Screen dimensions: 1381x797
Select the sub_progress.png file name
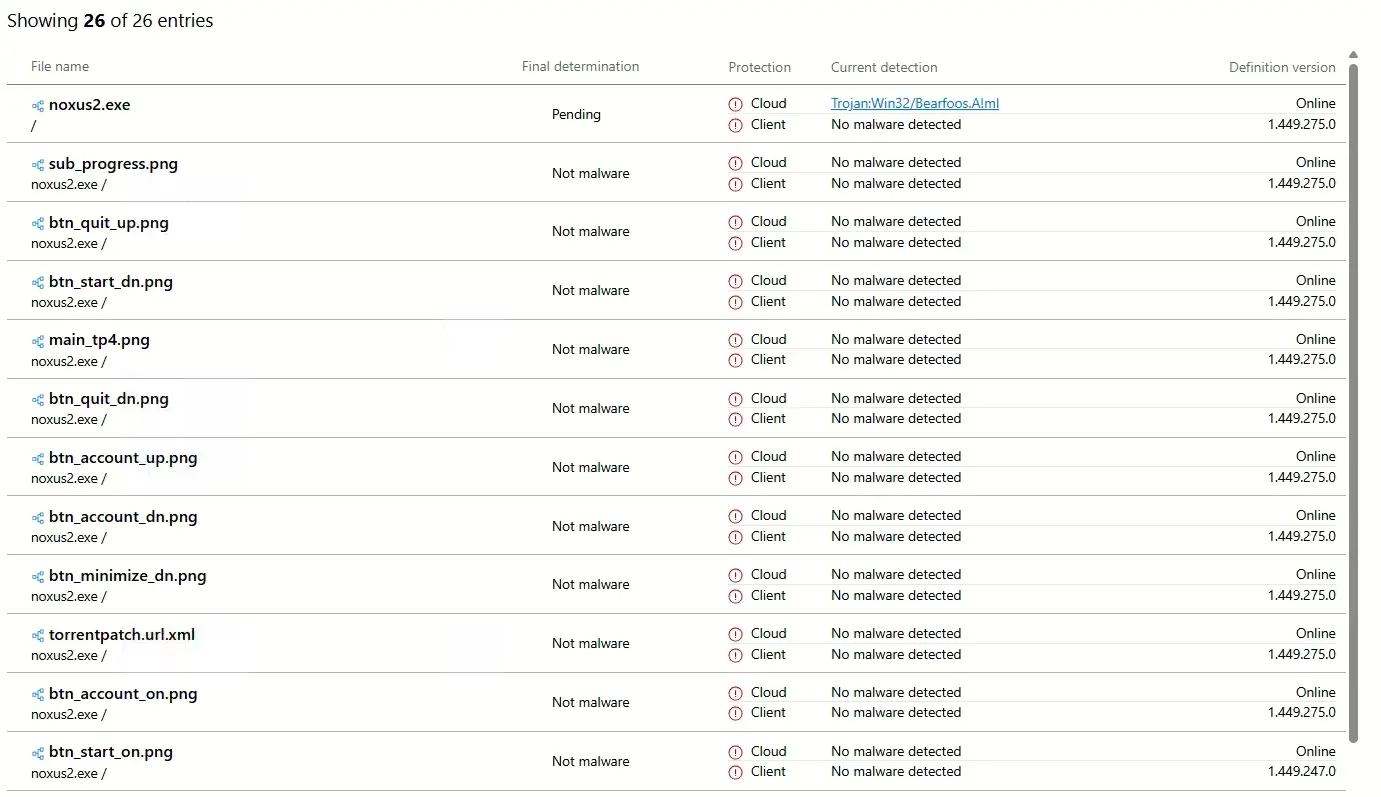113,164
